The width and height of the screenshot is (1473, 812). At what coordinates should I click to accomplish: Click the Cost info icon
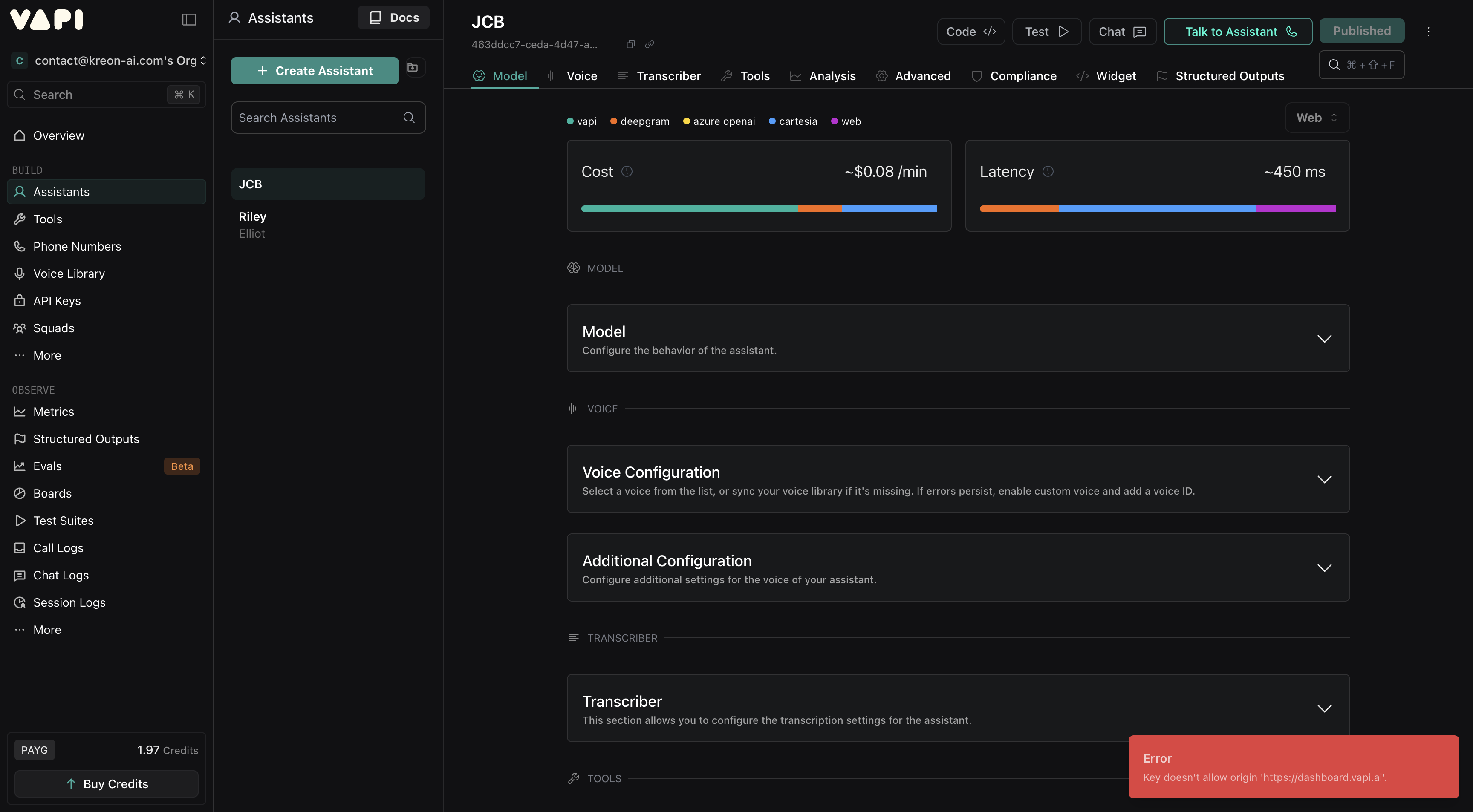(627, 171)
